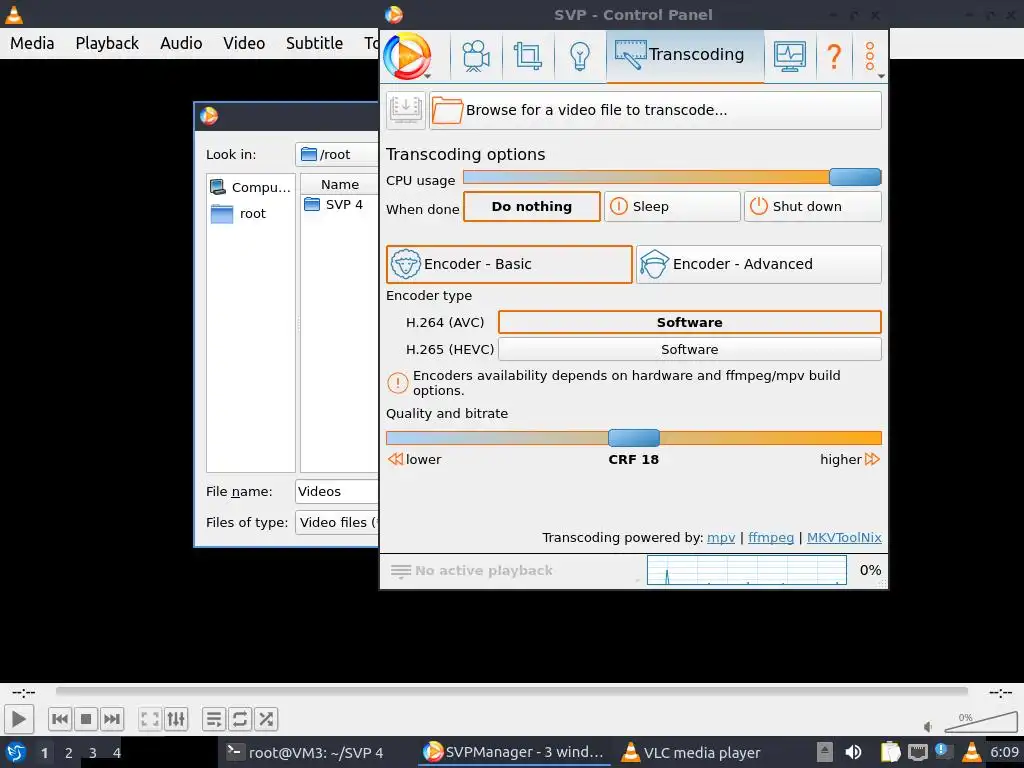The image size is (1024, 768).
Task: Open VLC media player taskbar item
Action: tap(692, 752)
